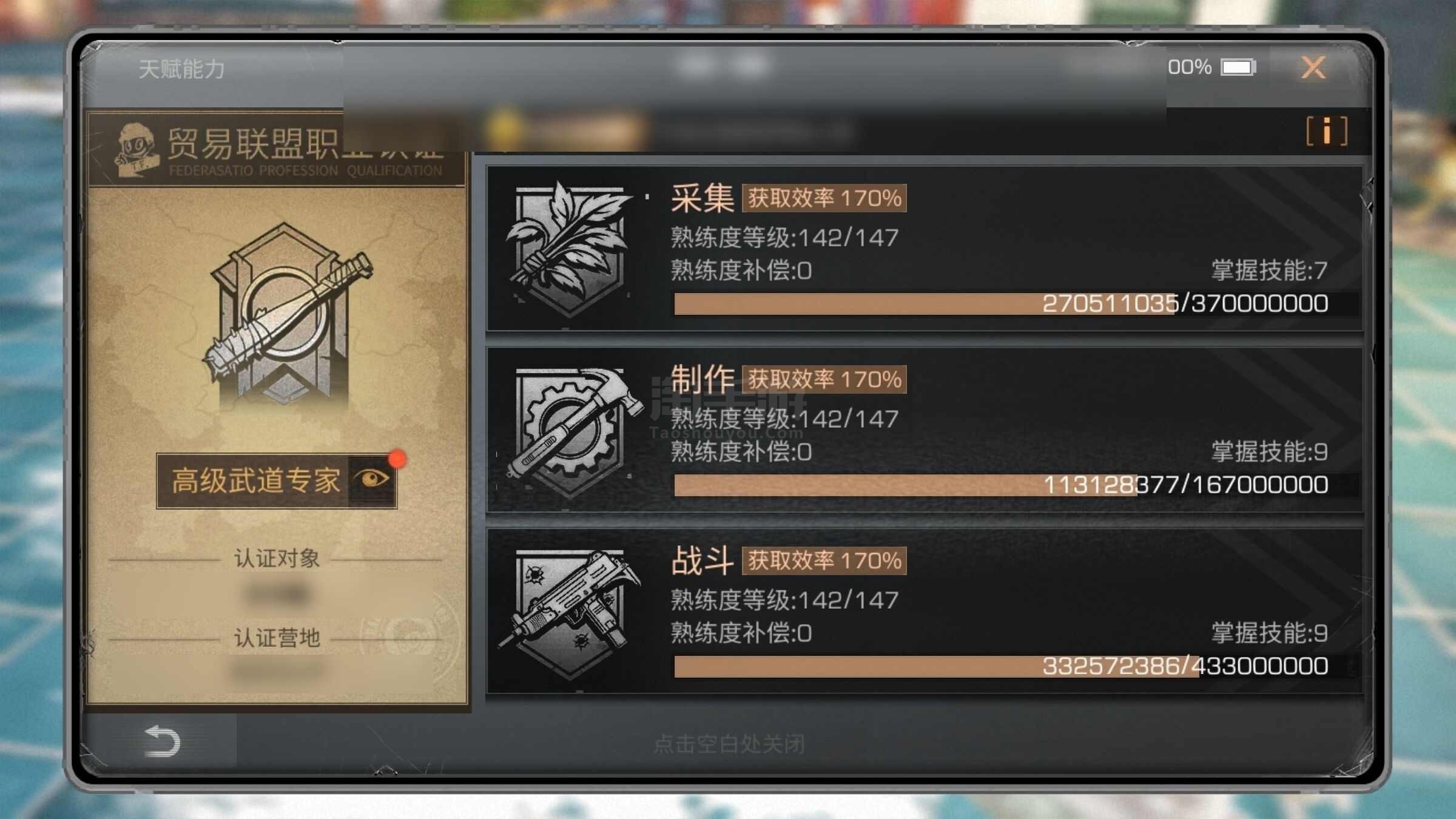Click the 制作 proficiency progress bar
The width and height of the screenshot is (1456, 819).
click(1001, 485)
